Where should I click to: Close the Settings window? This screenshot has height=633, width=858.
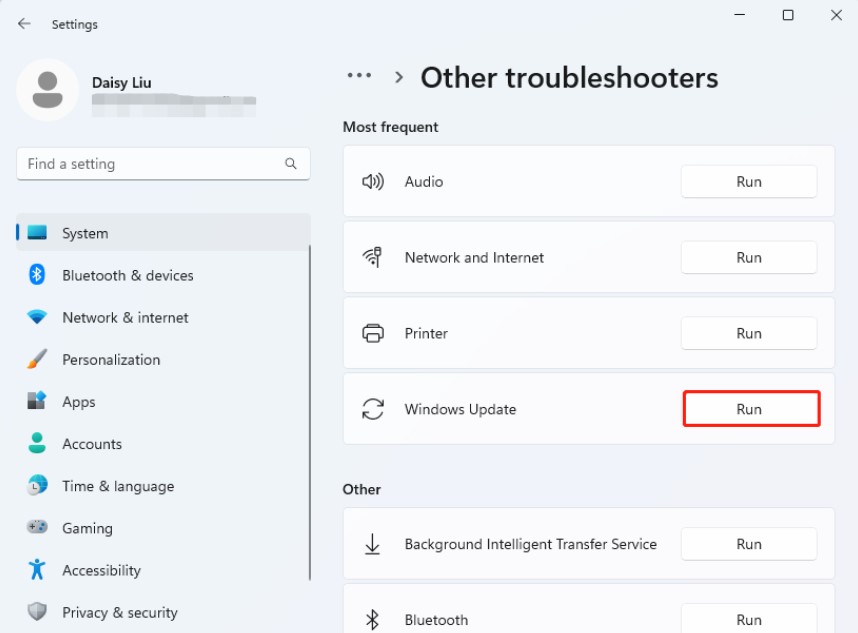tap(836, 15)
